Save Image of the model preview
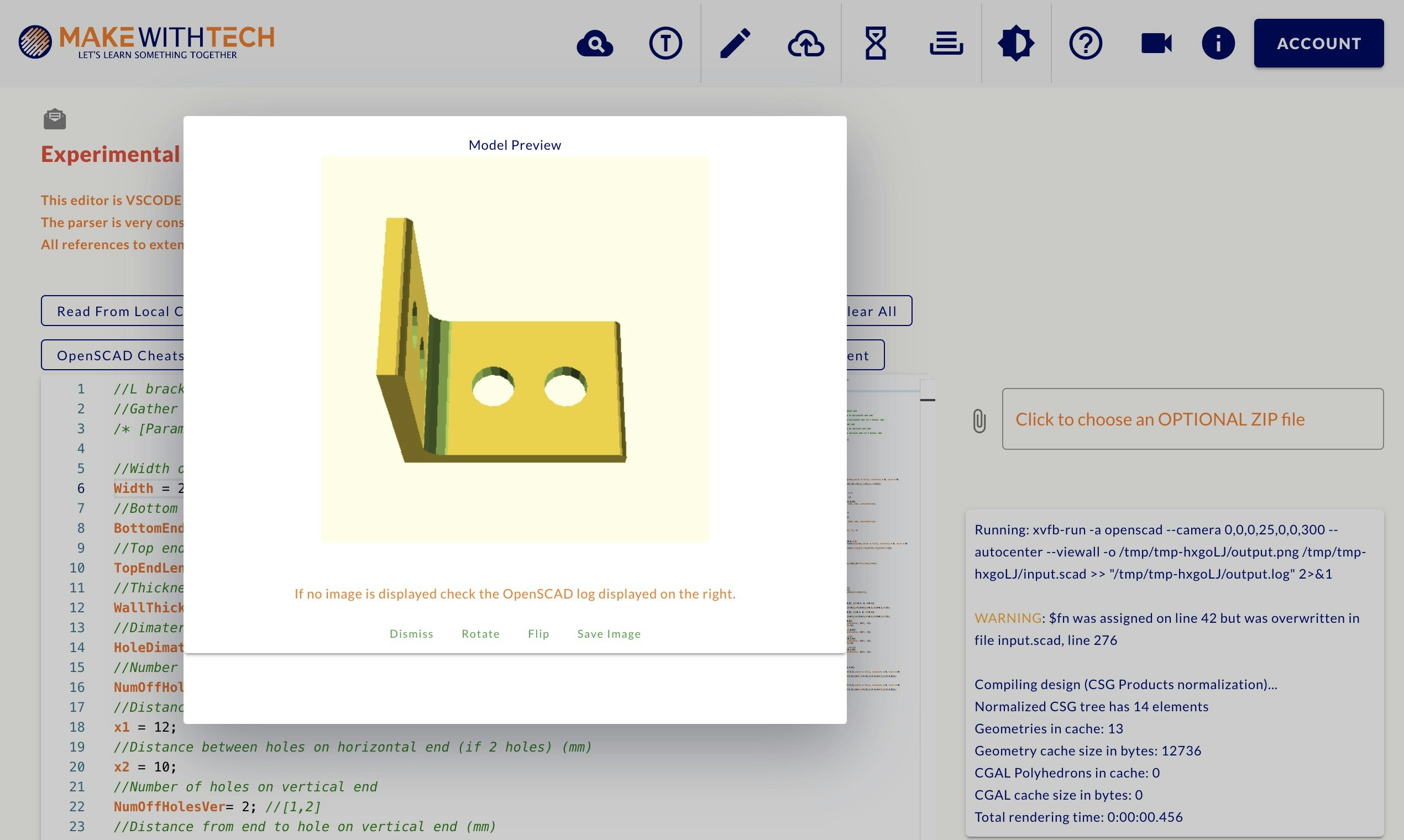1404x840 pixels. pos(609,634)
